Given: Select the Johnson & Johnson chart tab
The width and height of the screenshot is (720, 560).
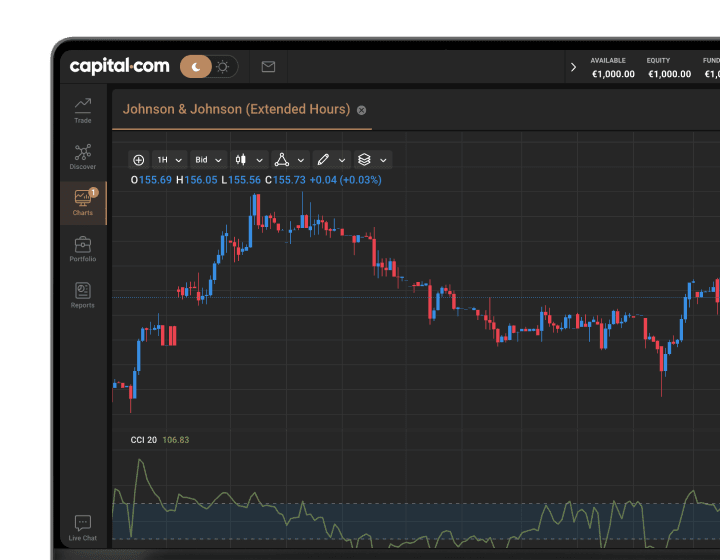Looking at the screenshot, I should point(236,110).
